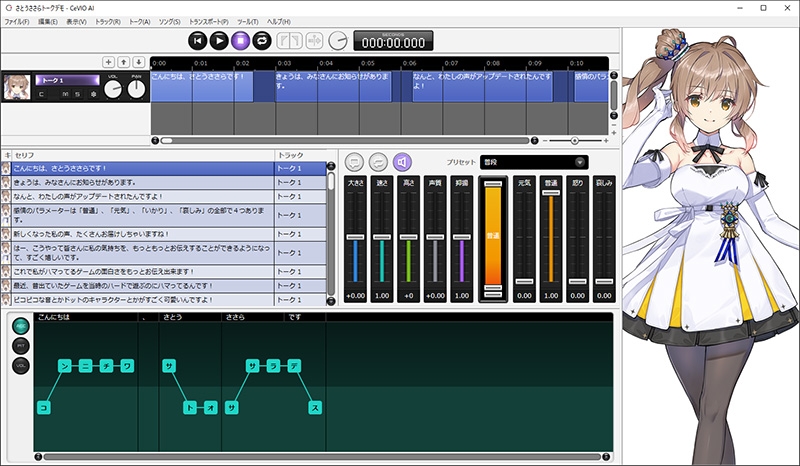Switch to VOL editing mode in the bottom panel
The image size is (800, 466).
tap(21, 366)
